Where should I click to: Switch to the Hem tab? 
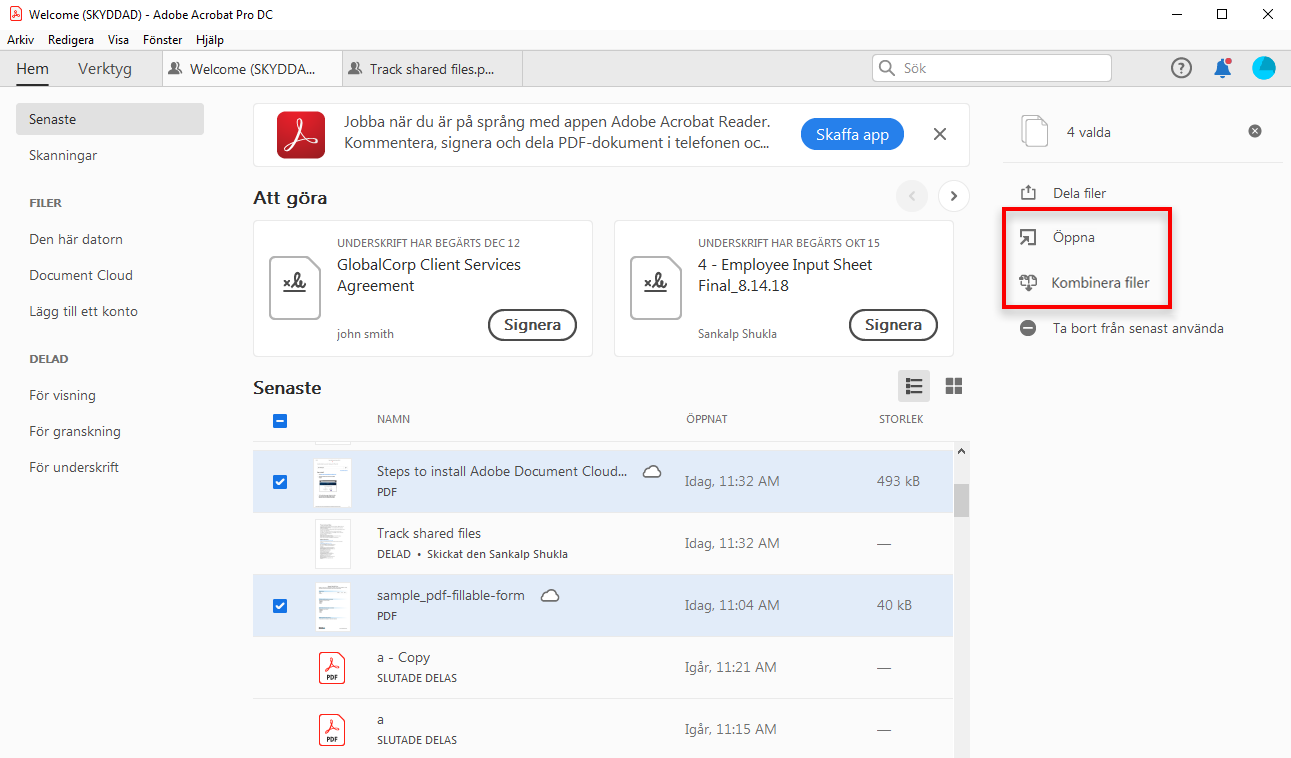click(x=33, y=69)
